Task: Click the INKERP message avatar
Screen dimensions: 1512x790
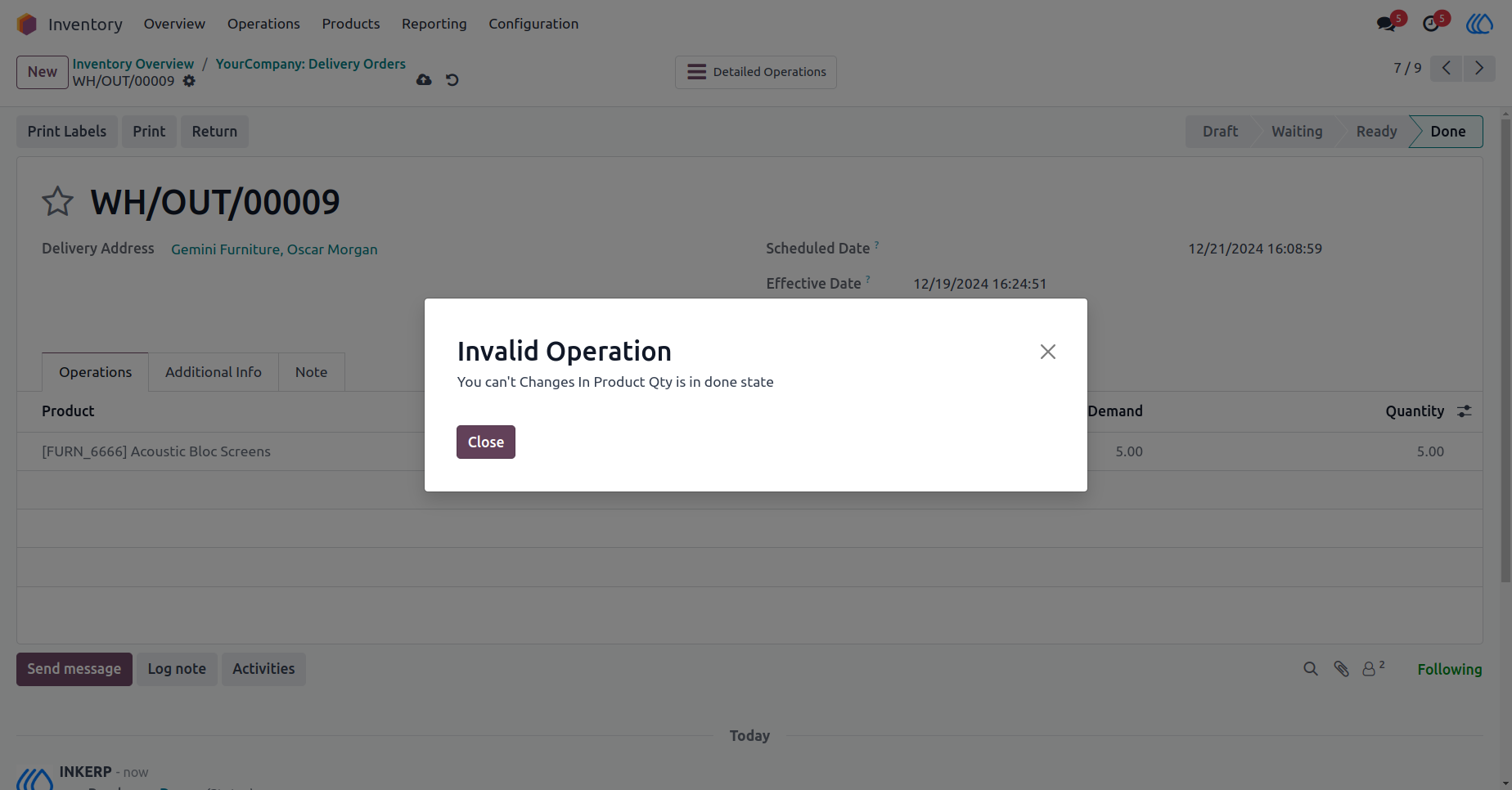Action: coord(34,779)
